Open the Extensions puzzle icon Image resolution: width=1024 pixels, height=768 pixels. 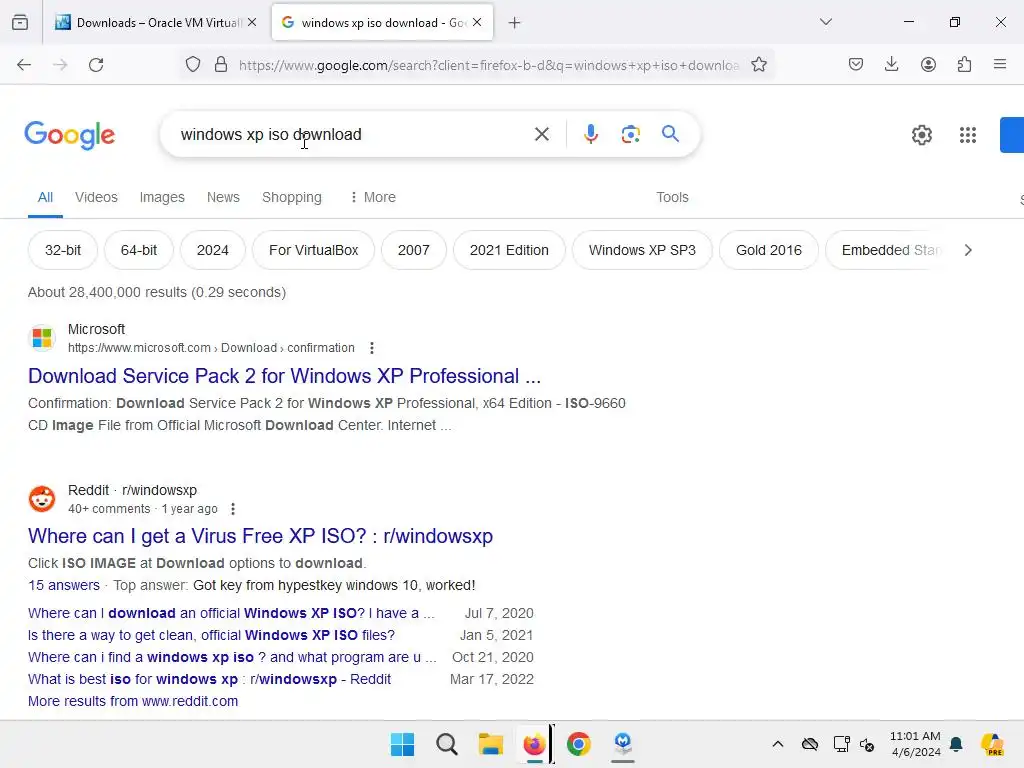(964, 65)
